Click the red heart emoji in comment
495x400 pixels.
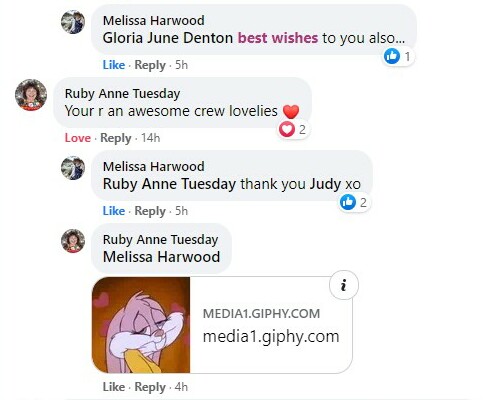291,112
